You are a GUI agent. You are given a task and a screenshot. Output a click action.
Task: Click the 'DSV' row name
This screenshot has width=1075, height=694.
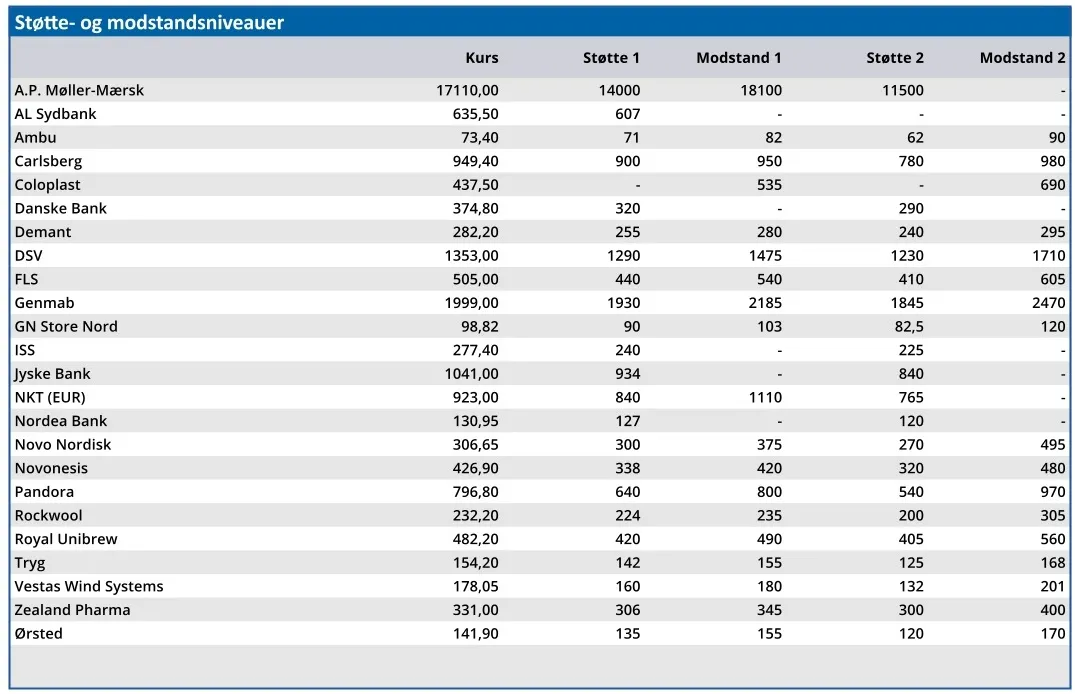coord(28,256)
